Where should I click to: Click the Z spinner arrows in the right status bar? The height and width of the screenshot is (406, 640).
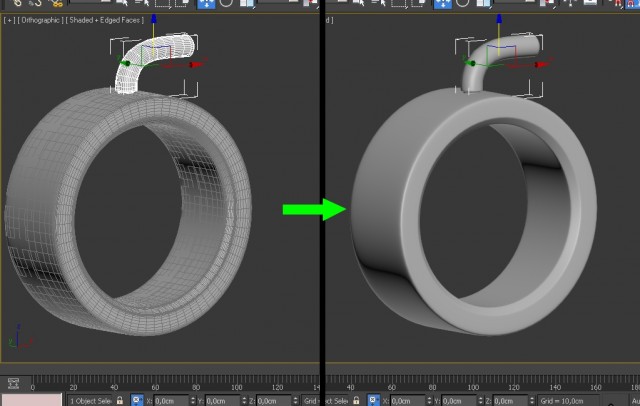tap(532, 401)
